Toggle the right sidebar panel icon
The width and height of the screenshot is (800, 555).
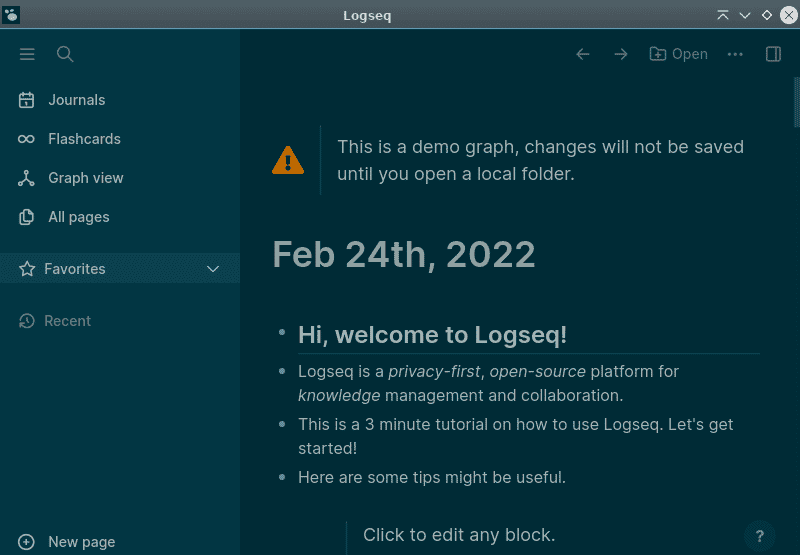[773, 54]
